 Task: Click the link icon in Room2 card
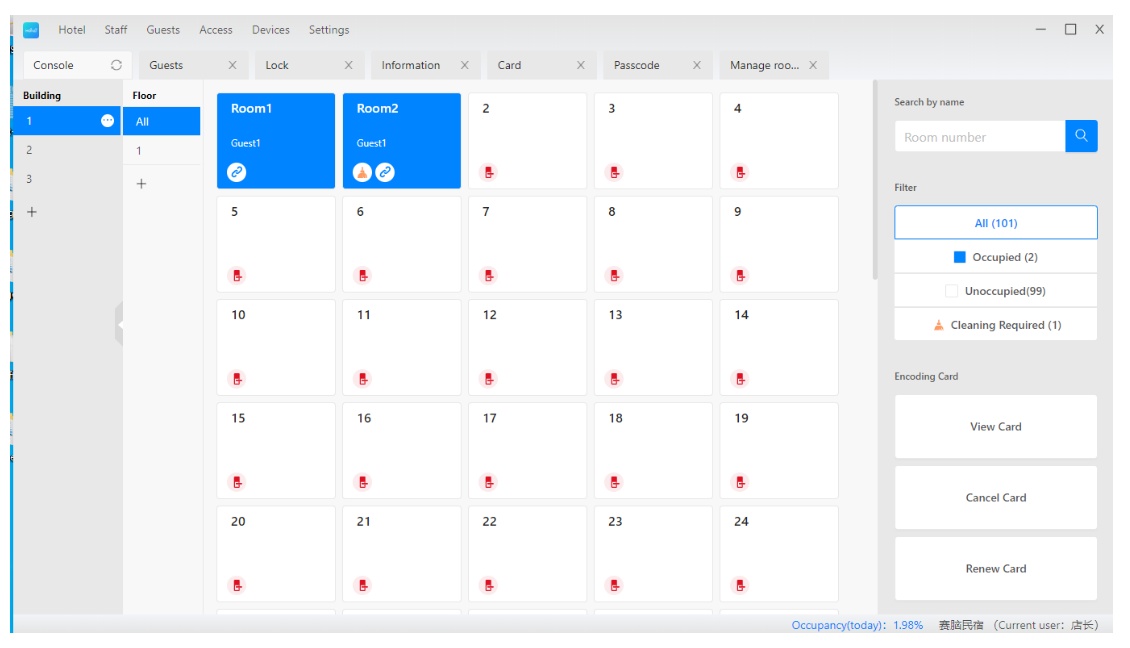click(385, 172)
